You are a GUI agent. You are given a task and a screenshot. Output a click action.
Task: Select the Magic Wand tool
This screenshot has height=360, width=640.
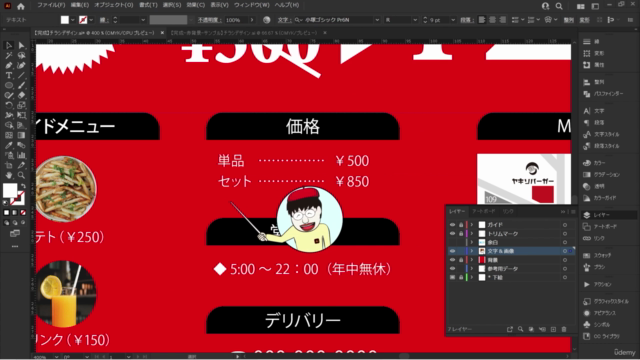pos(9,56)
